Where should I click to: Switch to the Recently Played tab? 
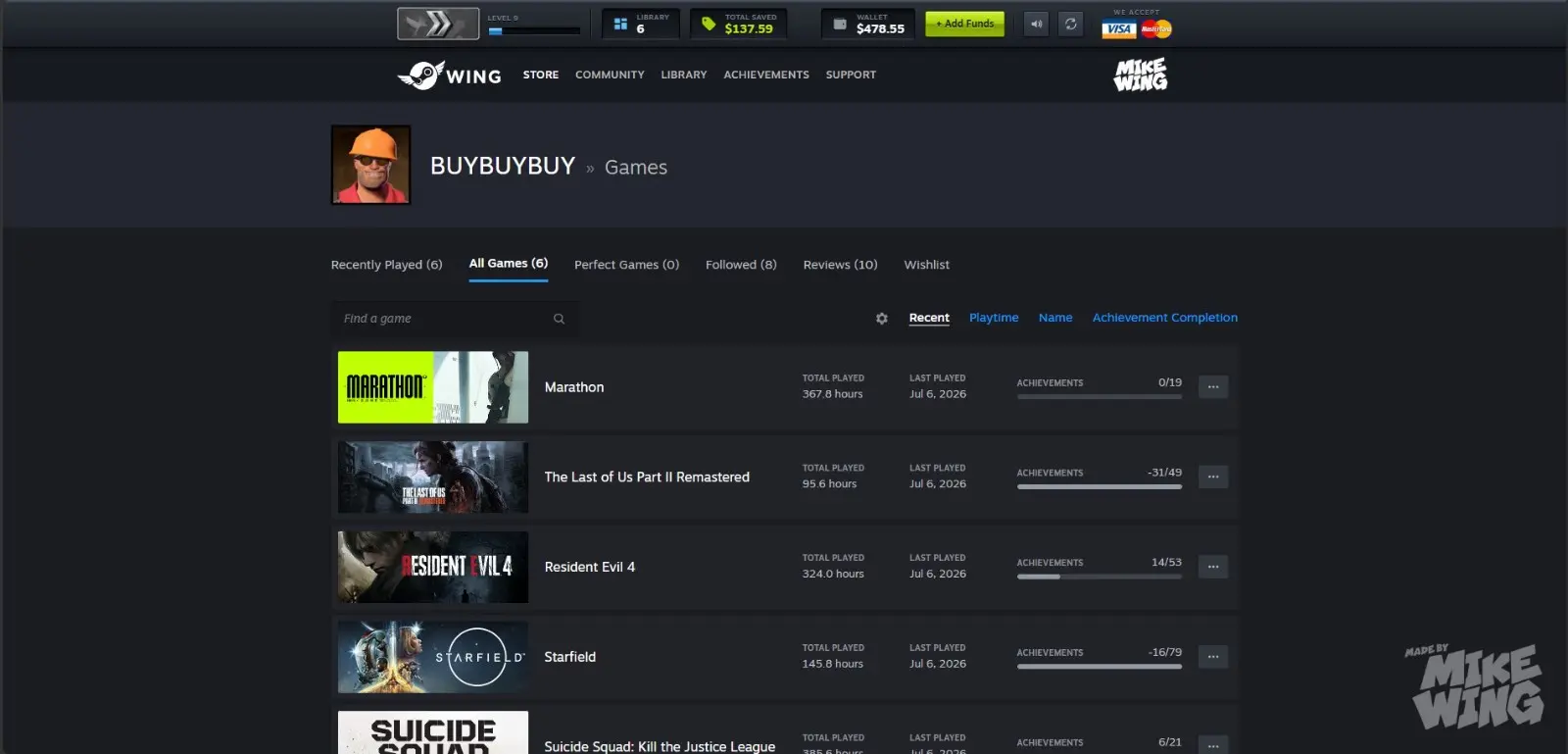387,265
